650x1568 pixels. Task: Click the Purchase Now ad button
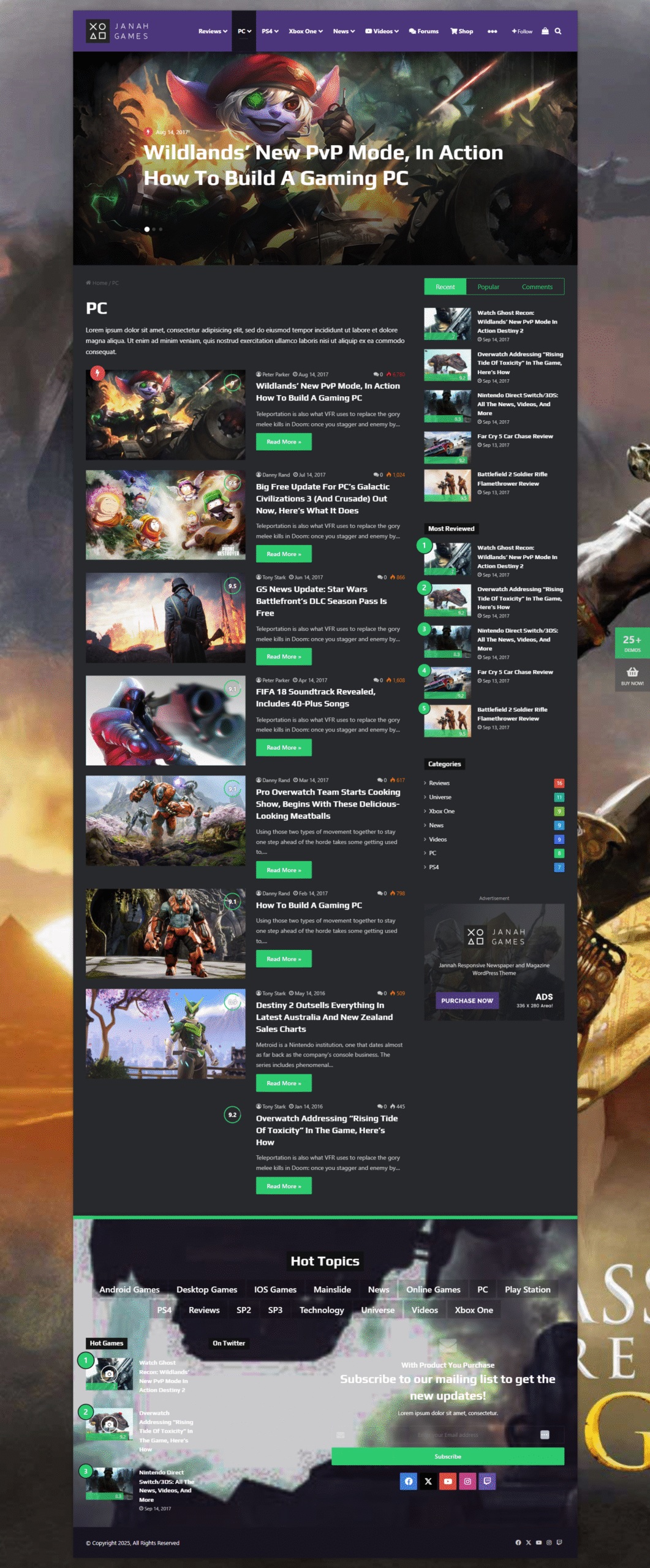tap(467, 1001)
